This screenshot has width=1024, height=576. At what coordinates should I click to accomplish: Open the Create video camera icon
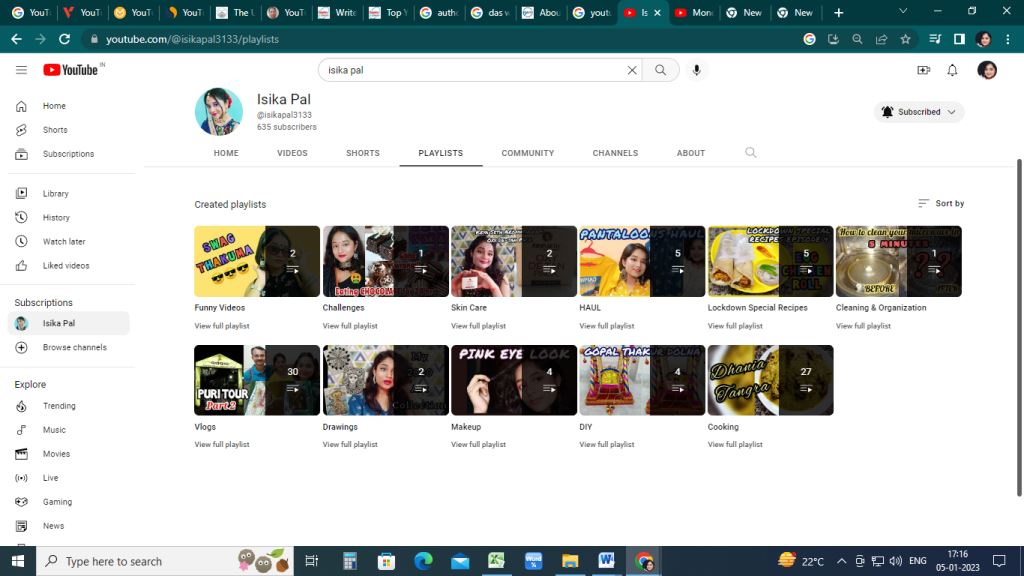pos(923,70)
